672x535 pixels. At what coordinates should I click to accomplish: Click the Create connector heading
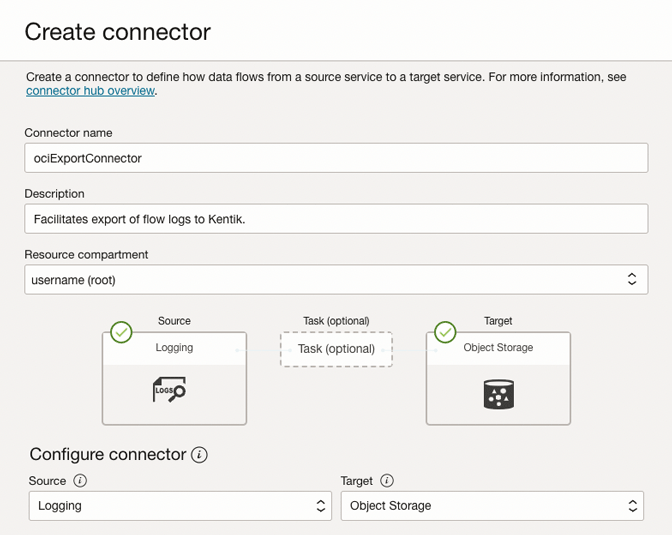(118, 32)
